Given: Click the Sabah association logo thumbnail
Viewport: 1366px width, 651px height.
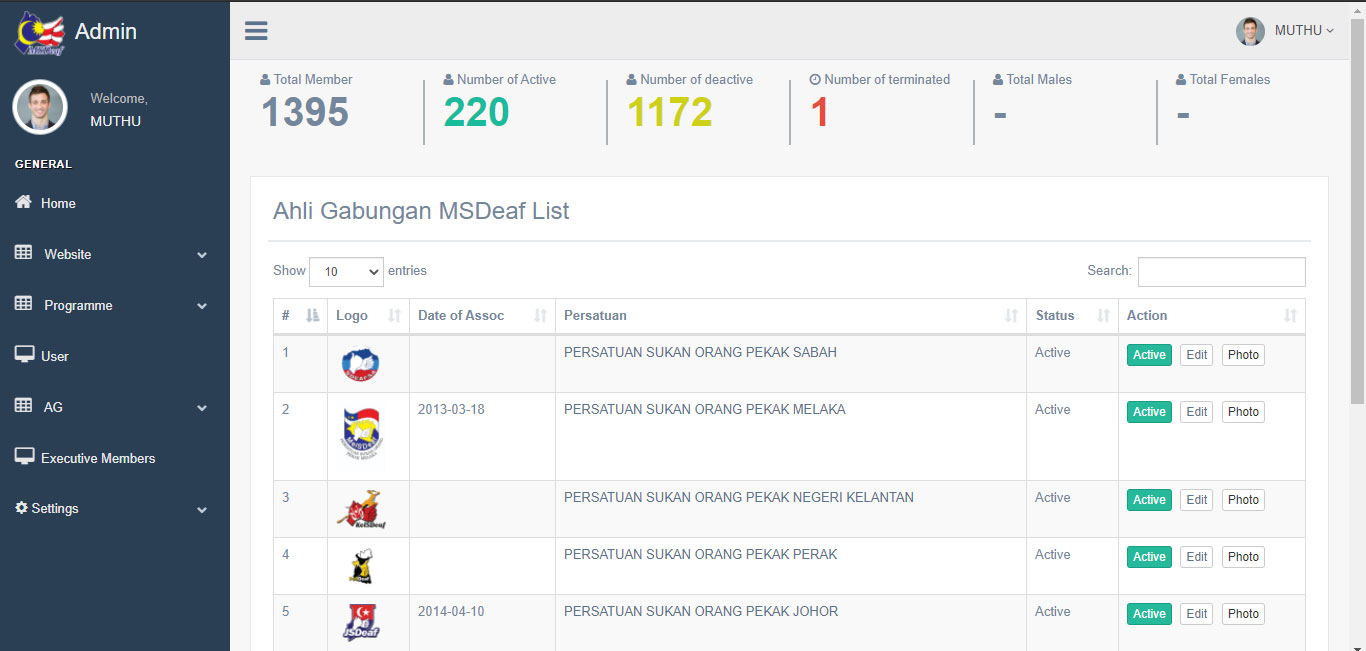Looking at the screenshot, I should click(x=360, y=364).
